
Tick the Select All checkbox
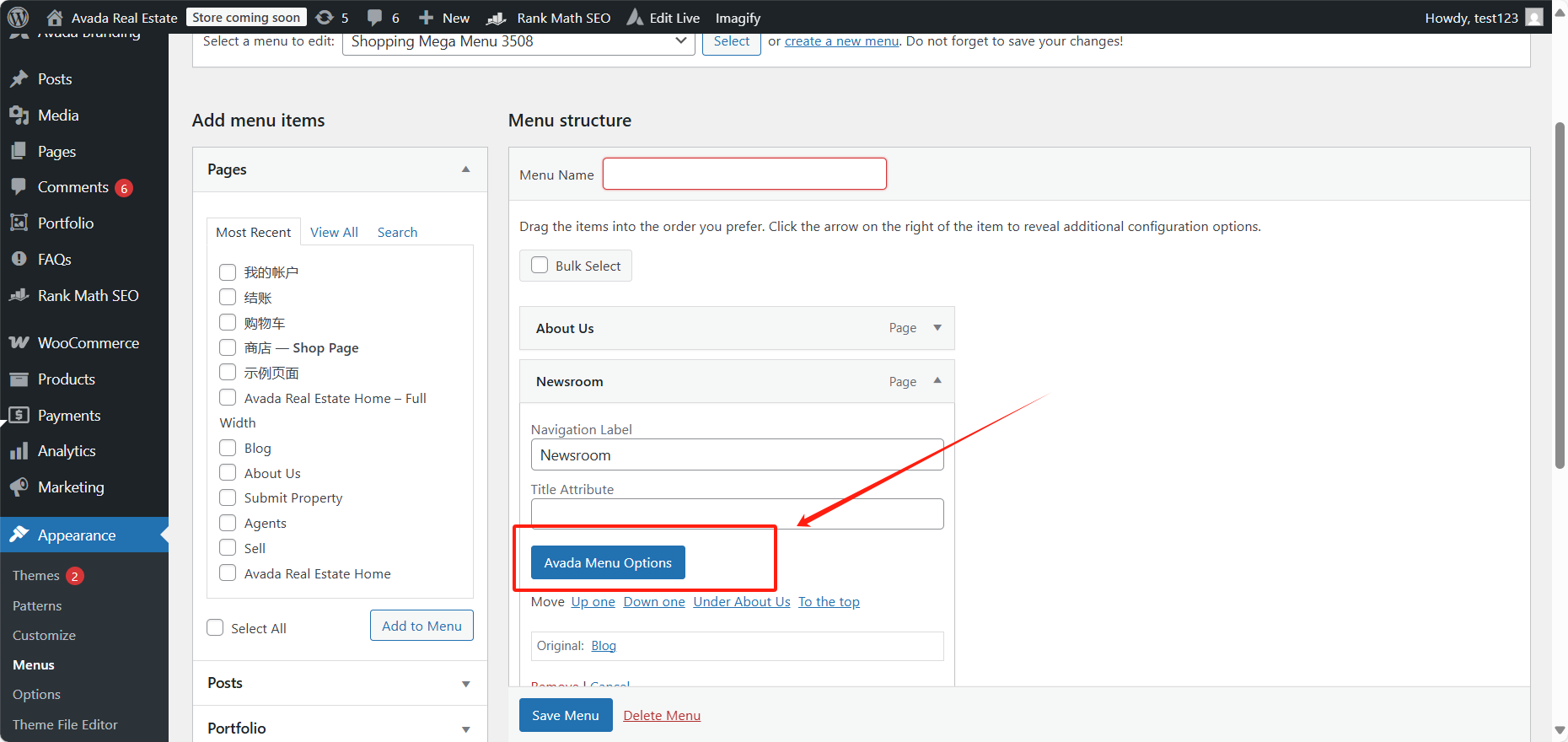(216, 628)
